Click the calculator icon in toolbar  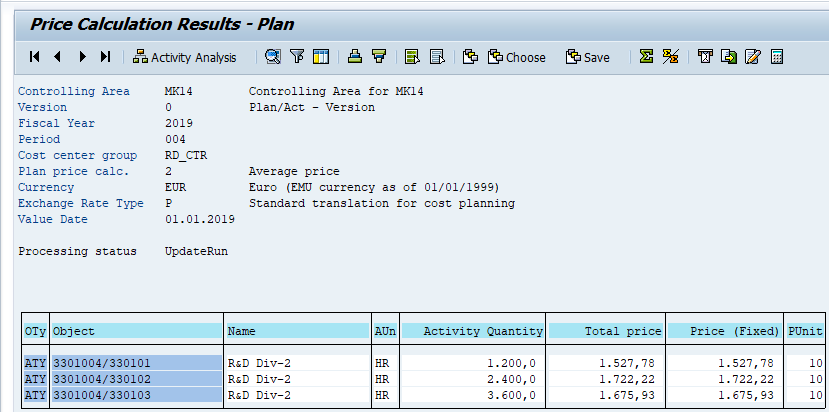(776, 57)
